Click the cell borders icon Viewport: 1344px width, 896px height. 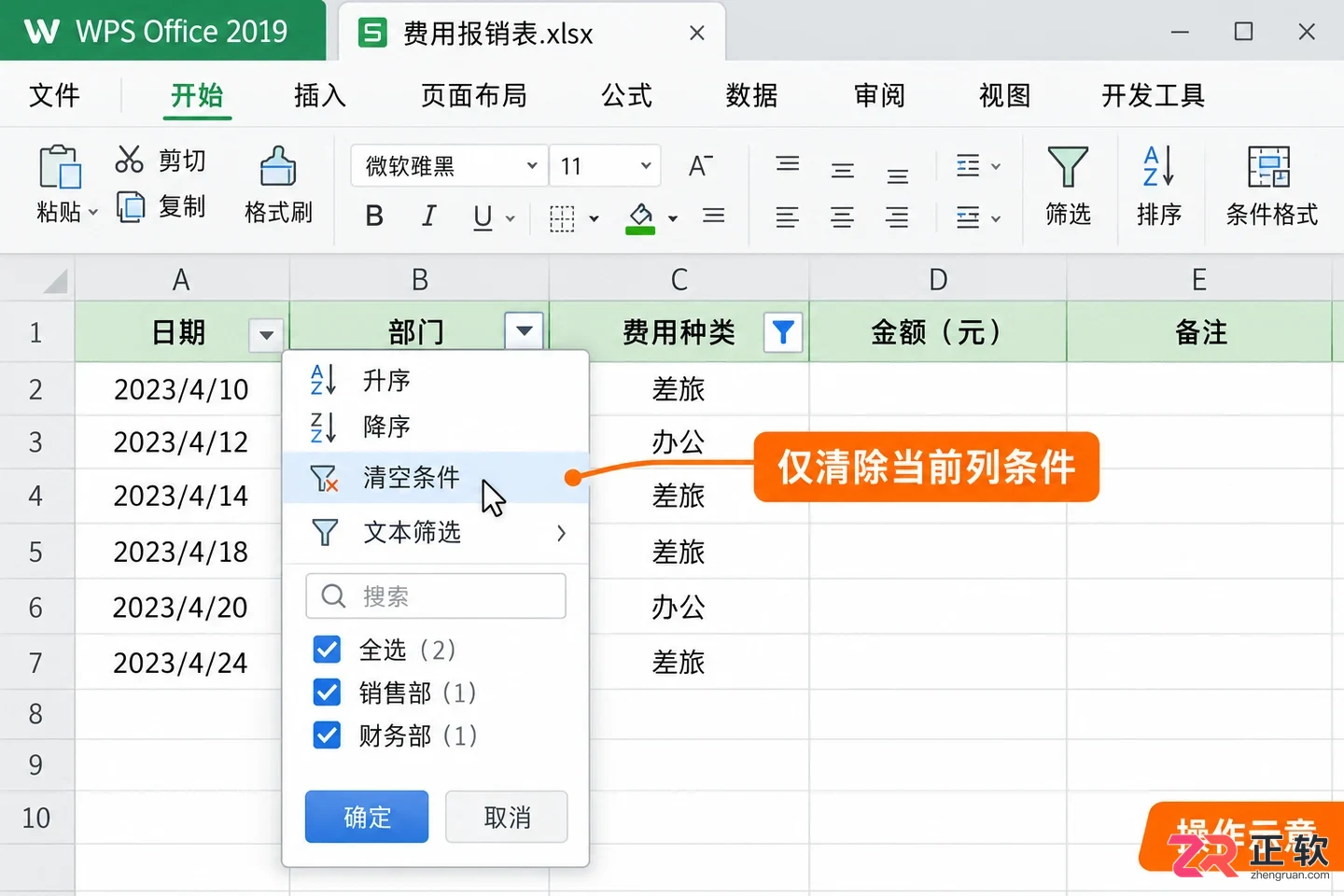click(x=562, y=218)
